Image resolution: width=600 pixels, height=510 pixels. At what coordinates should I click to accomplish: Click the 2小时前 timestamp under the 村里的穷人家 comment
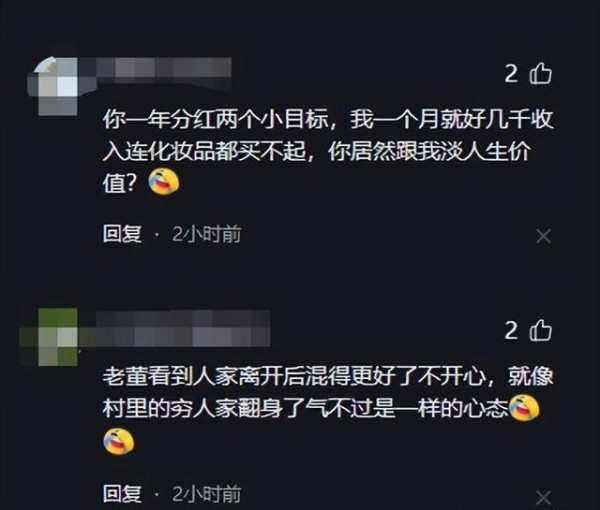207,494
